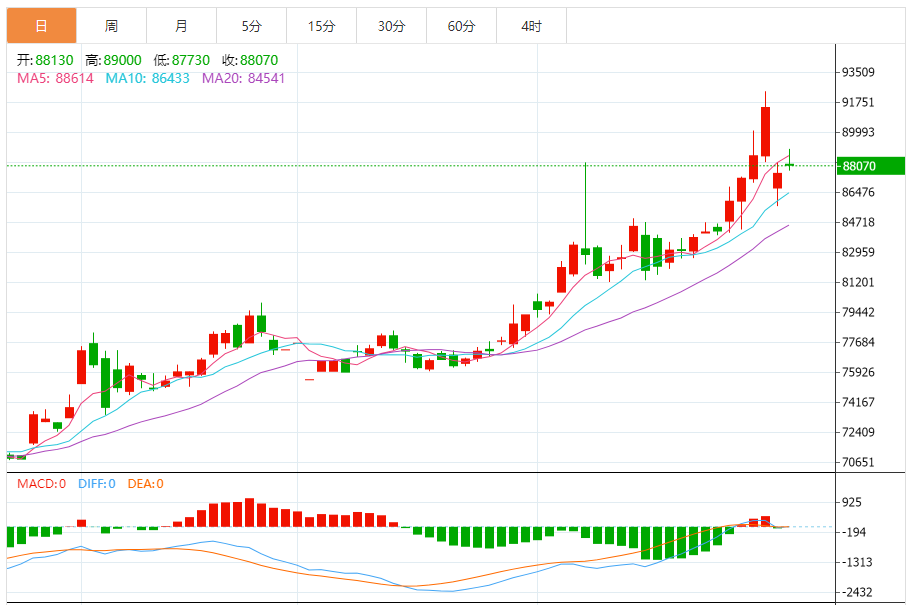Select the 周 weekly chart tab
The width and height of the screenshot is (911, 605).
click(x=111, y=26)
